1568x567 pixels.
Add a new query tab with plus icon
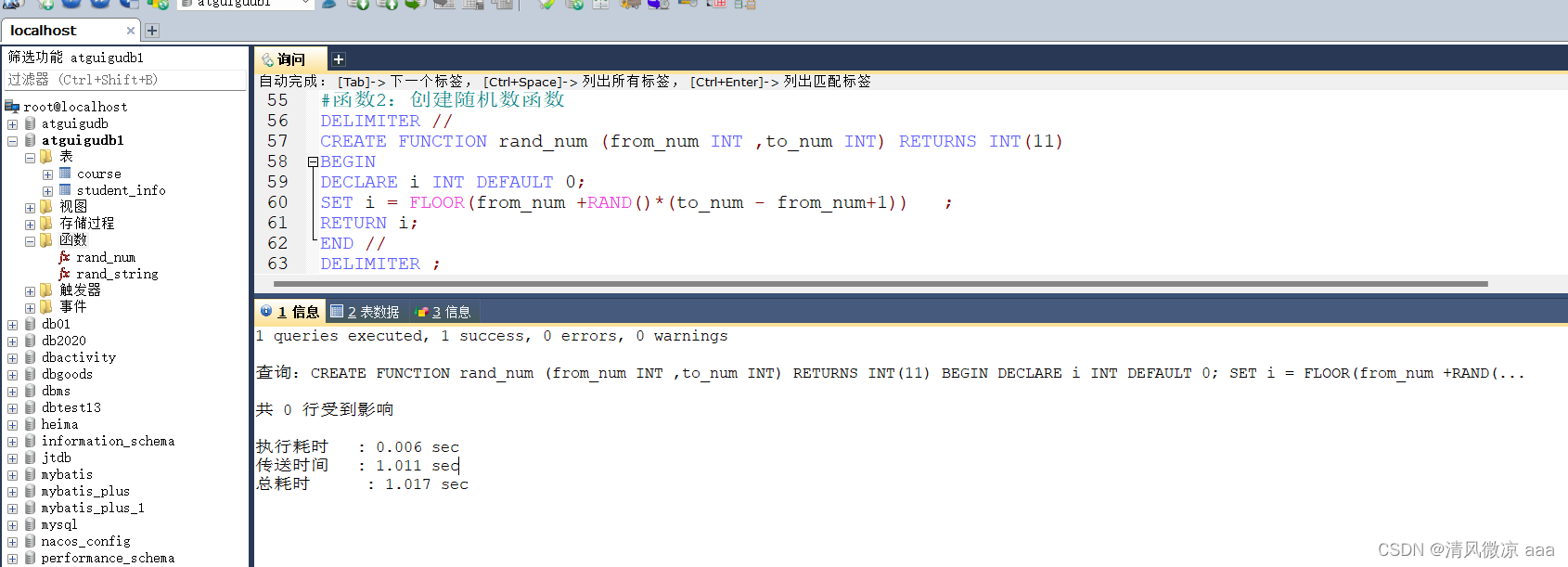click(x=339, y=59)
